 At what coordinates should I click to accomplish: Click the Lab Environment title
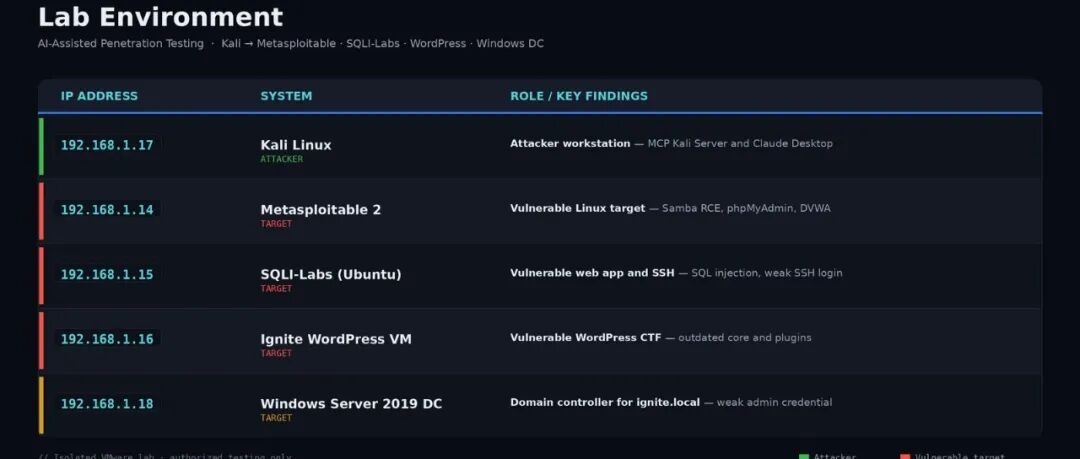point(160,17)
